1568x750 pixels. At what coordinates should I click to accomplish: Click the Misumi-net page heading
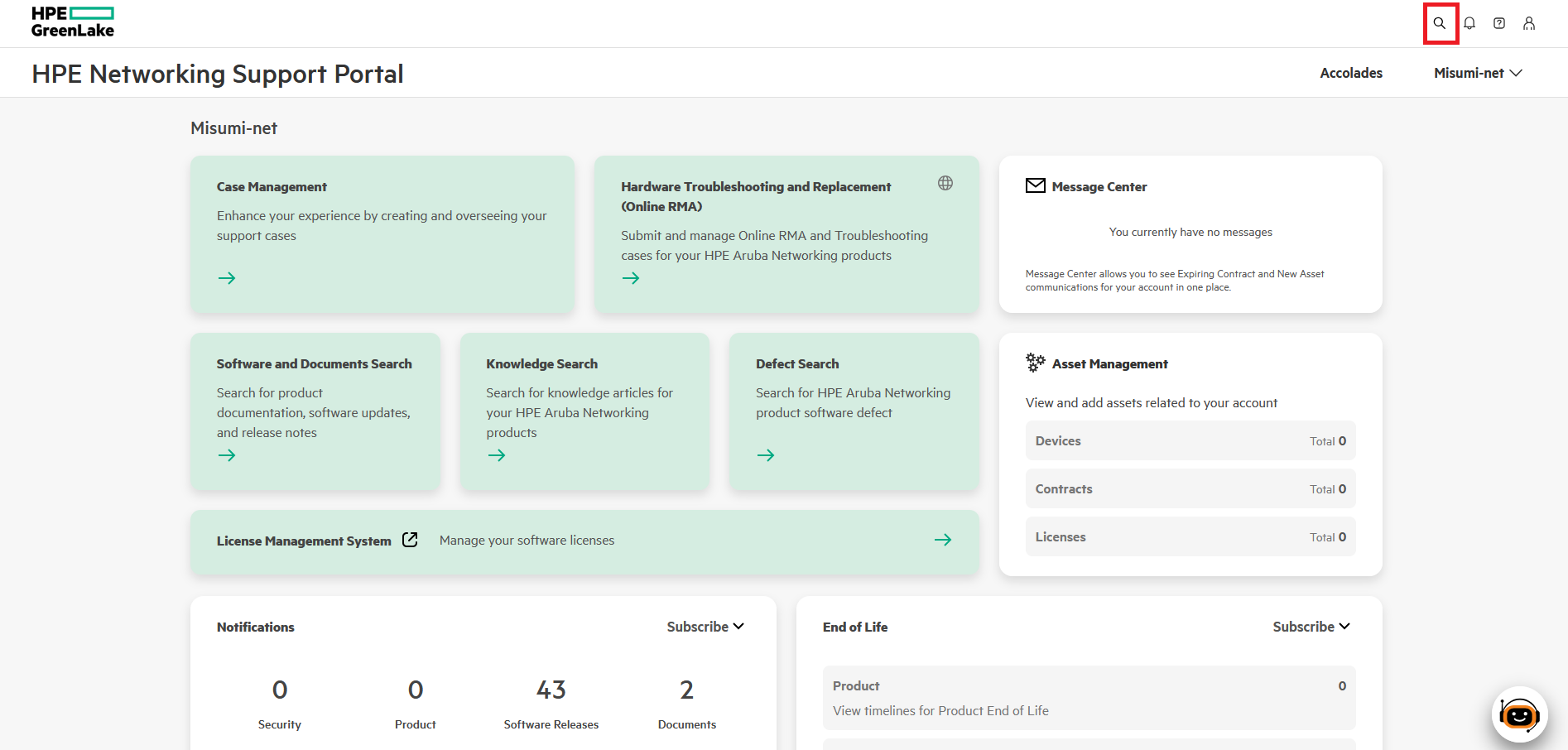tap(233, 128)
